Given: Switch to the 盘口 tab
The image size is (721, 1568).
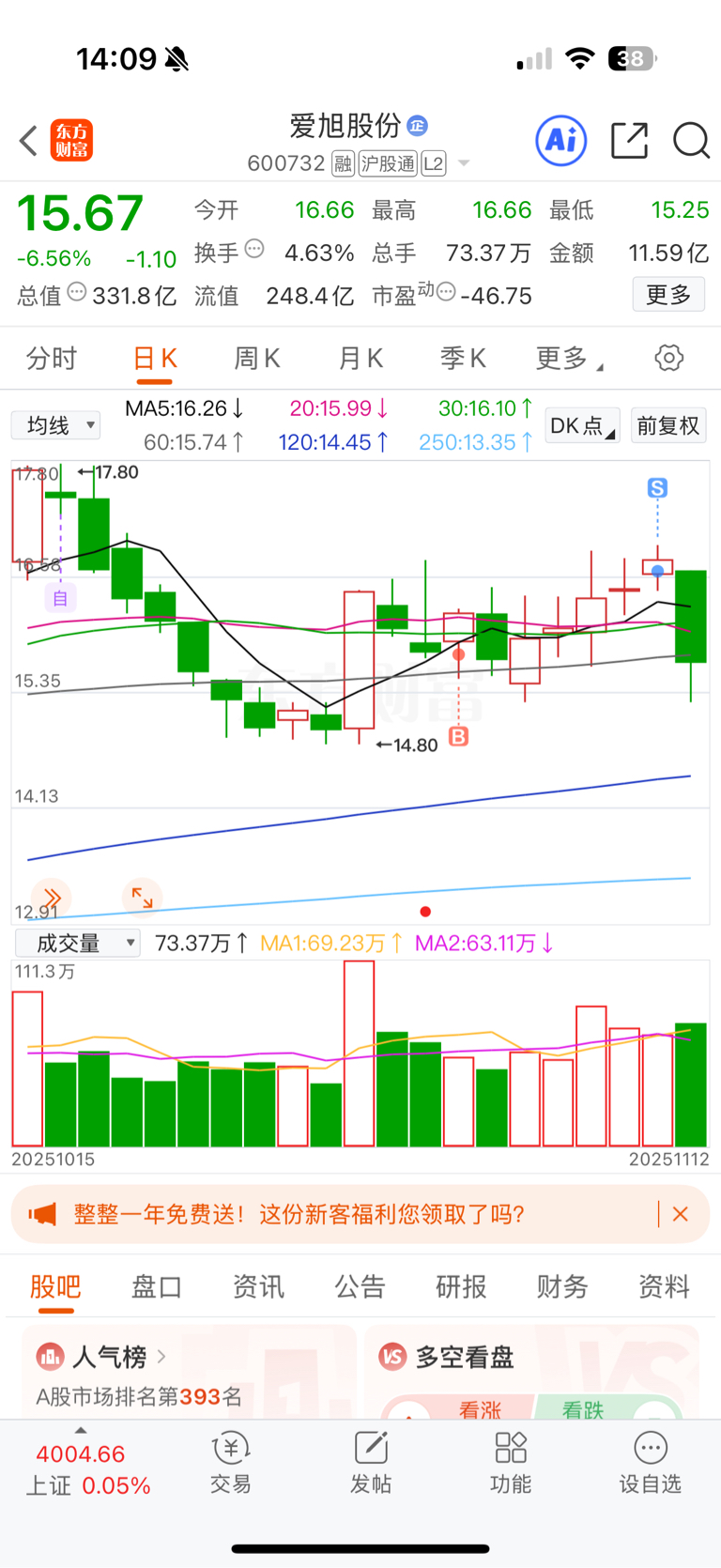Looking at the screenshot, I should click(x=157, y=1286).
